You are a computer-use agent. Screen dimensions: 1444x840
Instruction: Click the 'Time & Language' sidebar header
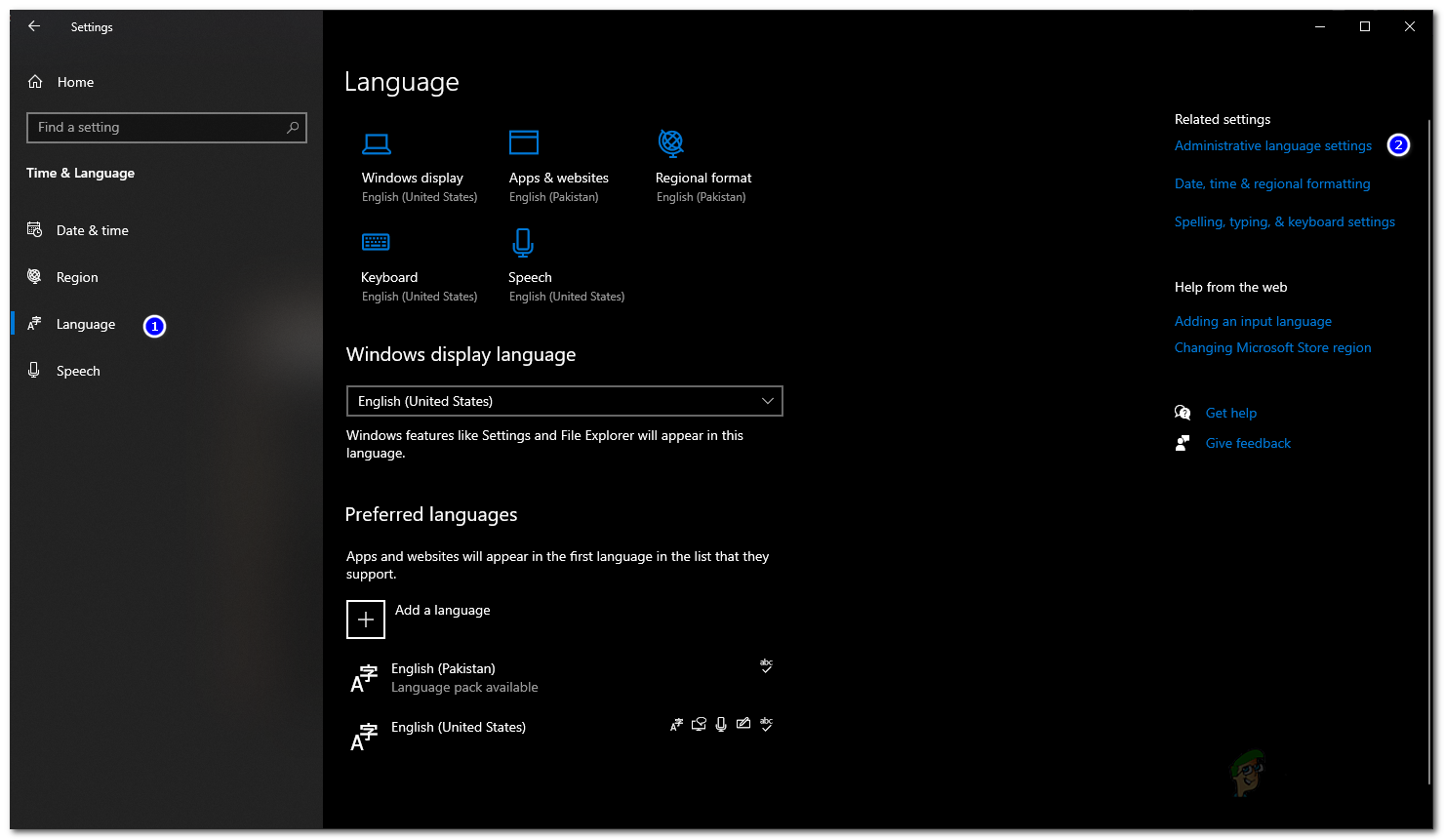tap(81, 173)
